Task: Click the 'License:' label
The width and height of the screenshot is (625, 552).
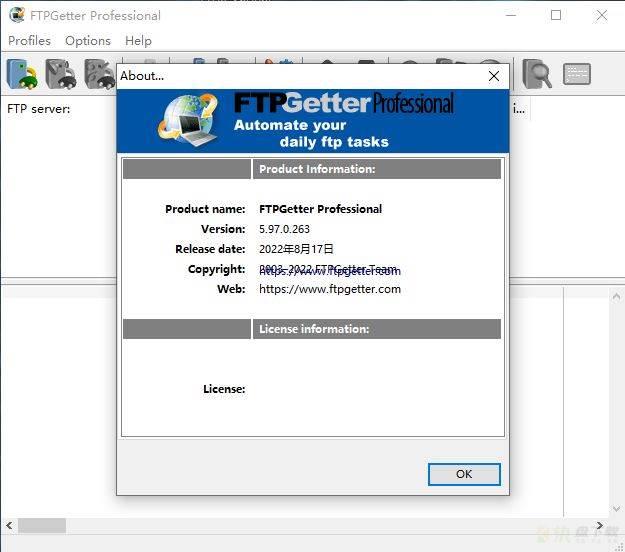Action: (224, 389)
